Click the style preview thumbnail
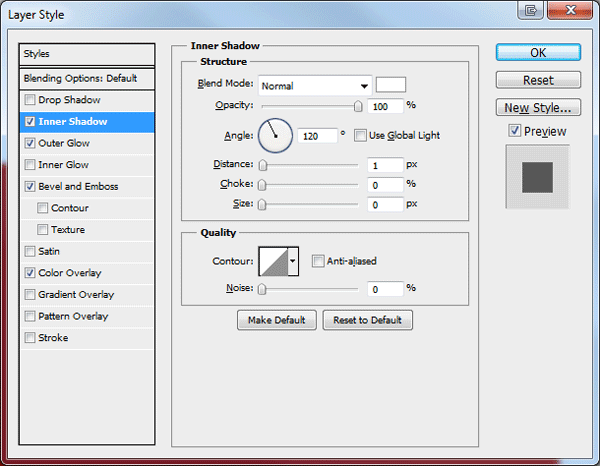The height and width of the screenshot is (466, 600). pyautogui.click(x=537, y=177)
